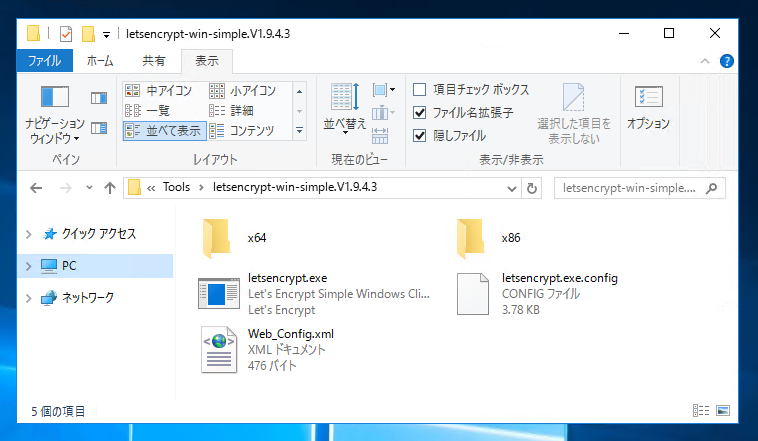
Task: Open the Navigation pane dropdown button
Action: click(55, 114)
